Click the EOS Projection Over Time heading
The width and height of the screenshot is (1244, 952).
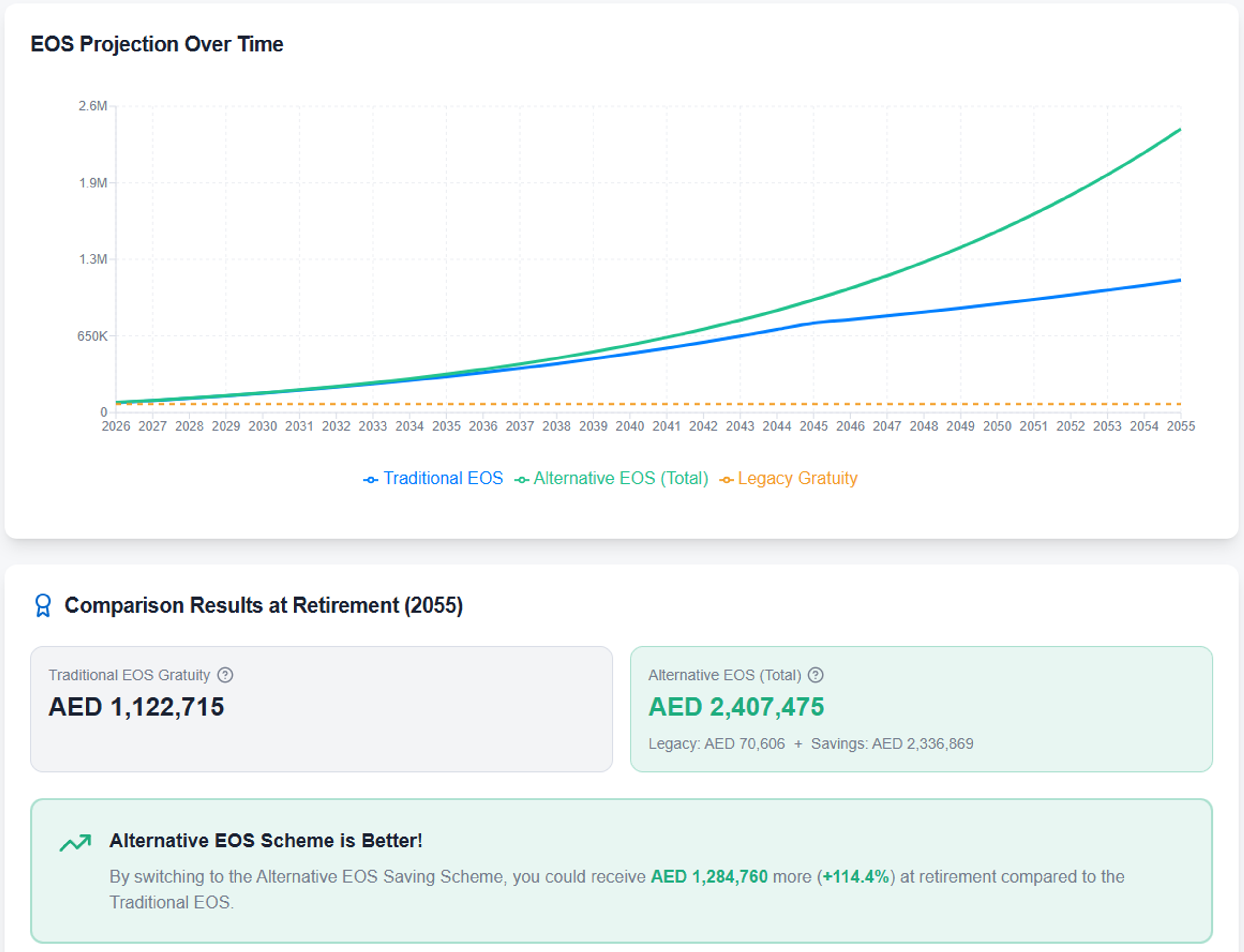[156, 44]
